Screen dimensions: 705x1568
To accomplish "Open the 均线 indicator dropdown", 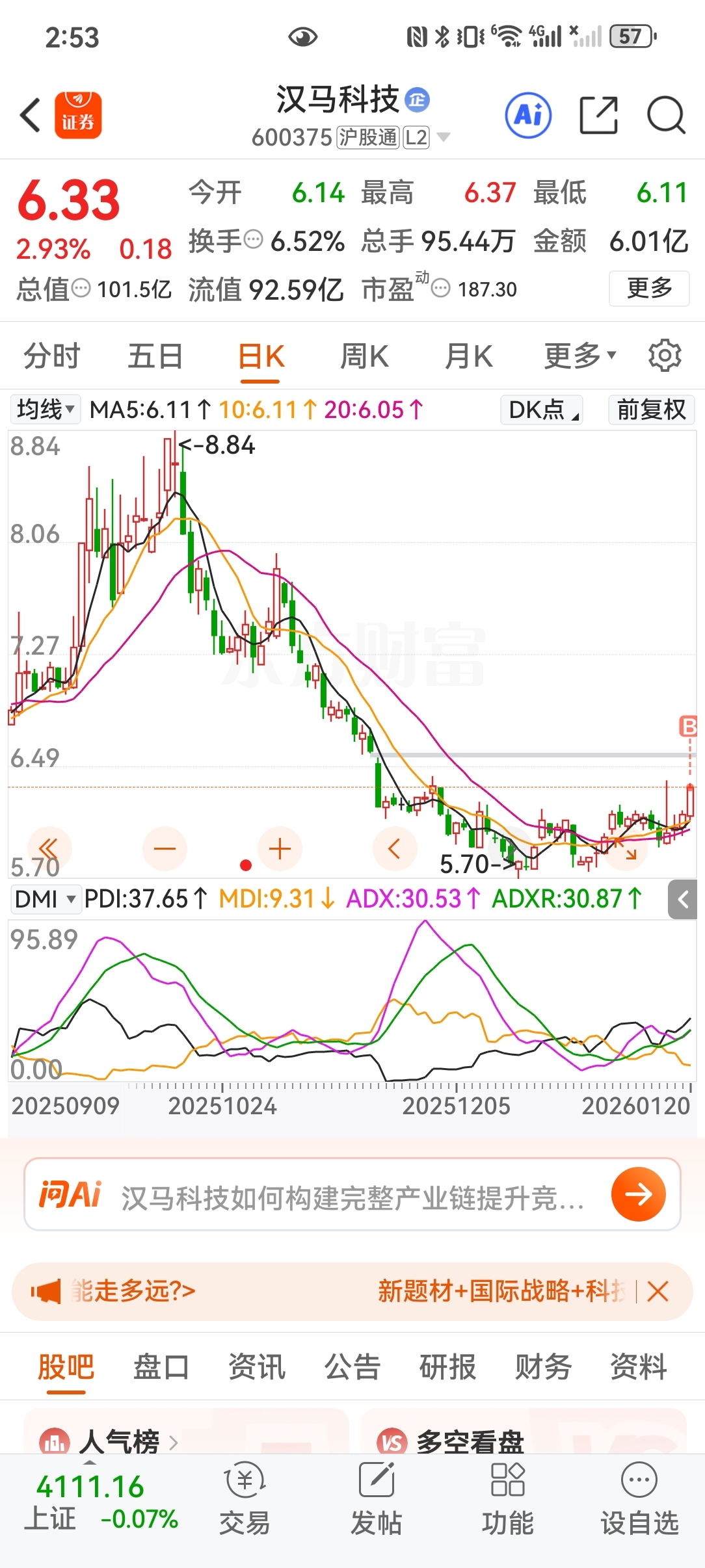I will (45, 410).
